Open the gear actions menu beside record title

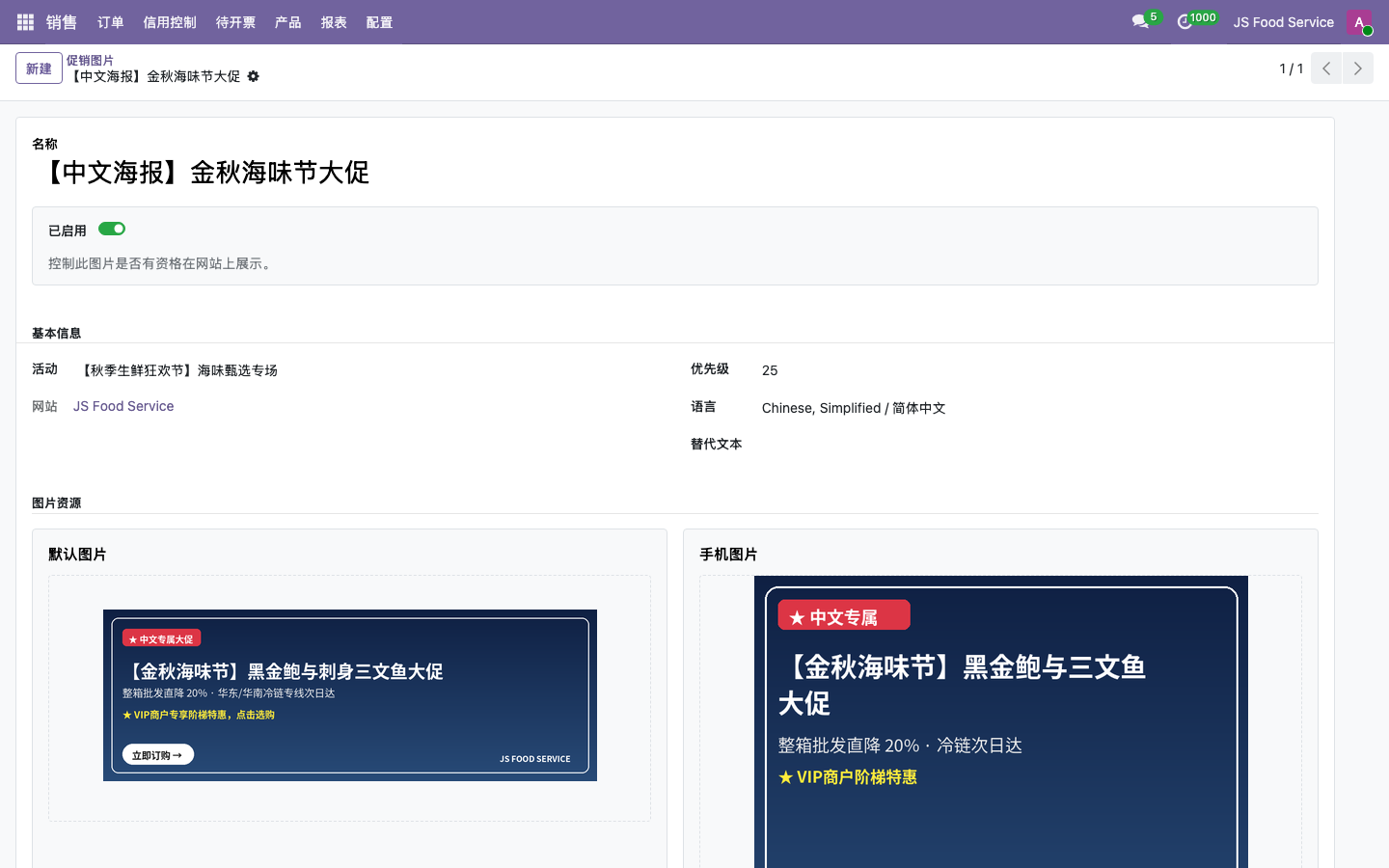coord(253,76)
